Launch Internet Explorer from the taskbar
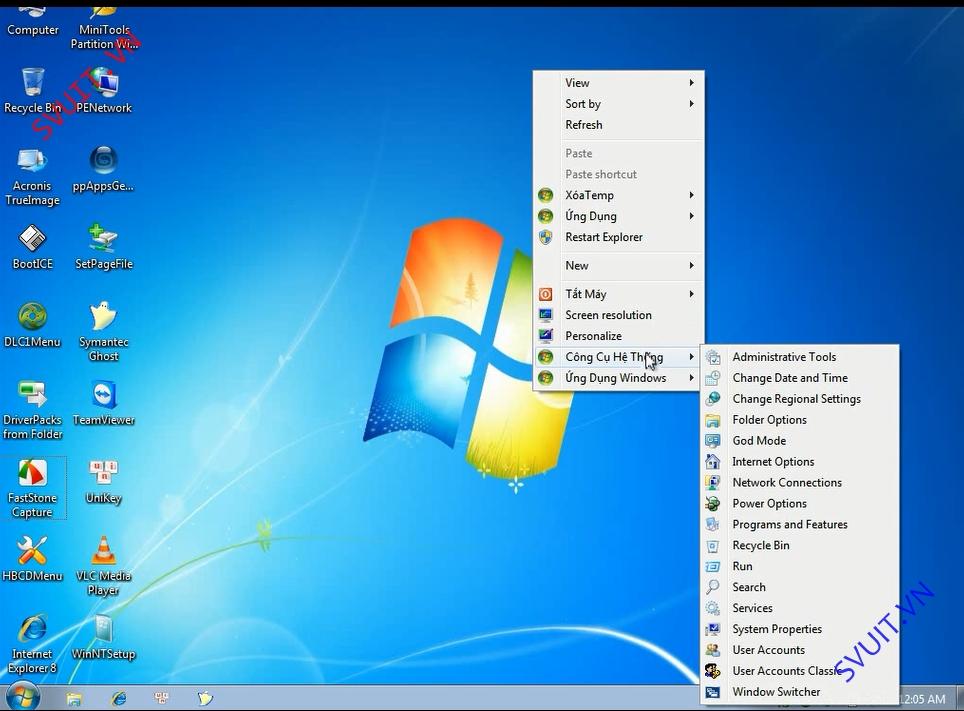The width and height of the screenshot is (964, 711). point(119,698)
